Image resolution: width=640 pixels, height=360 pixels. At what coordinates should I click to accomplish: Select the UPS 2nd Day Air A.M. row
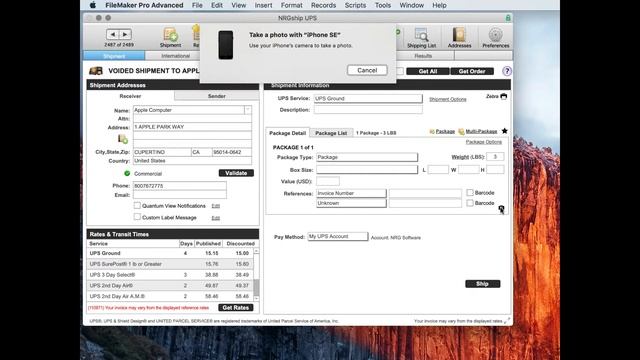[x=170, y=296]
